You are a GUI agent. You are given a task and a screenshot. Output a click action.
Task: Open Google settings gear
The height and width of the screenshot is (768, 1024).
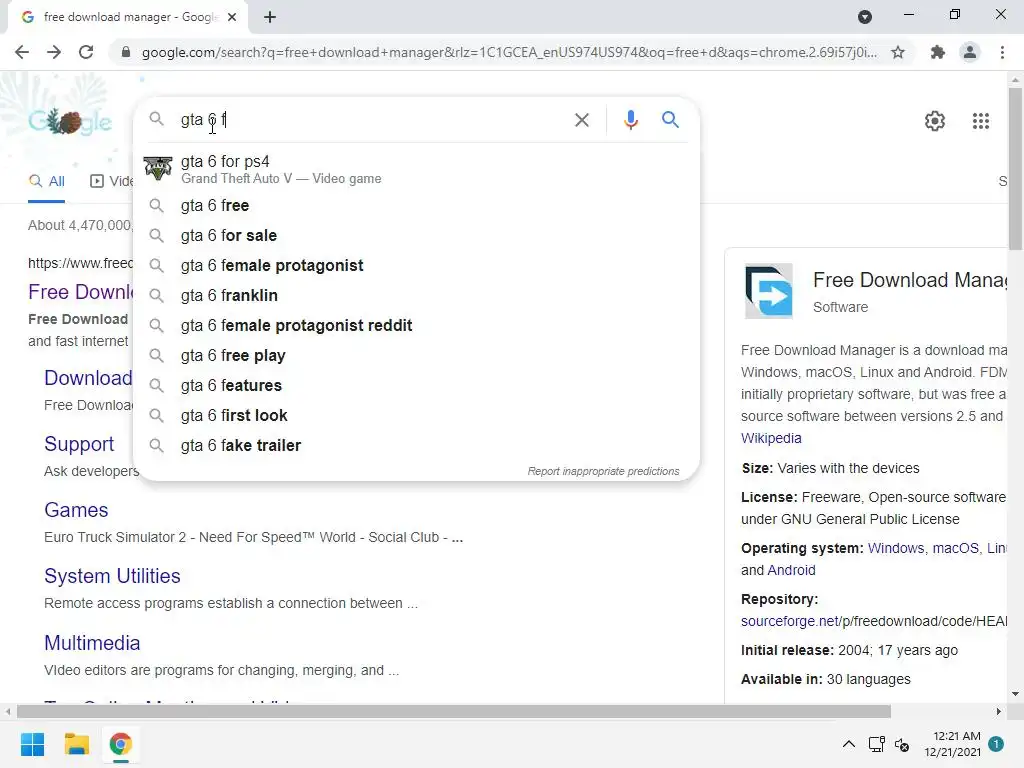[935, 121]
